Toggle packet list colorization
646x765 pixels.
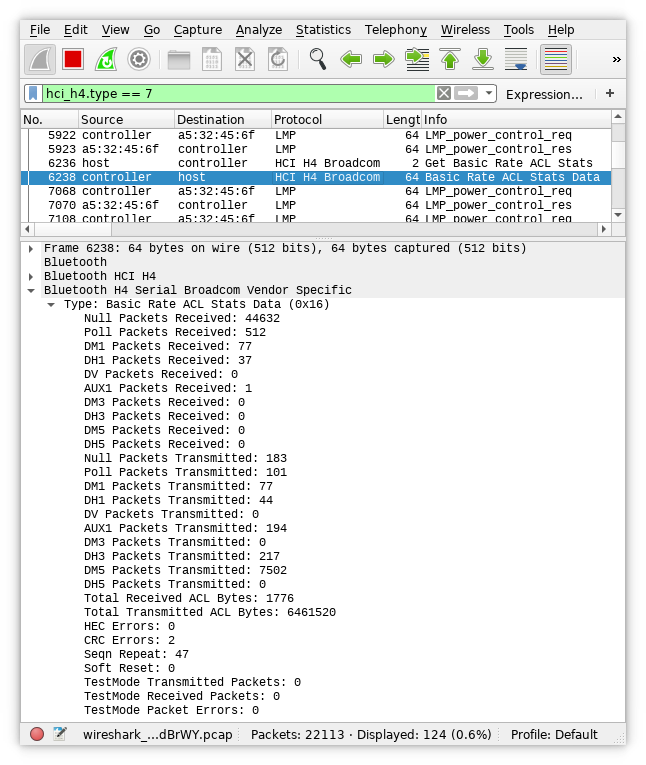[556, 60]
